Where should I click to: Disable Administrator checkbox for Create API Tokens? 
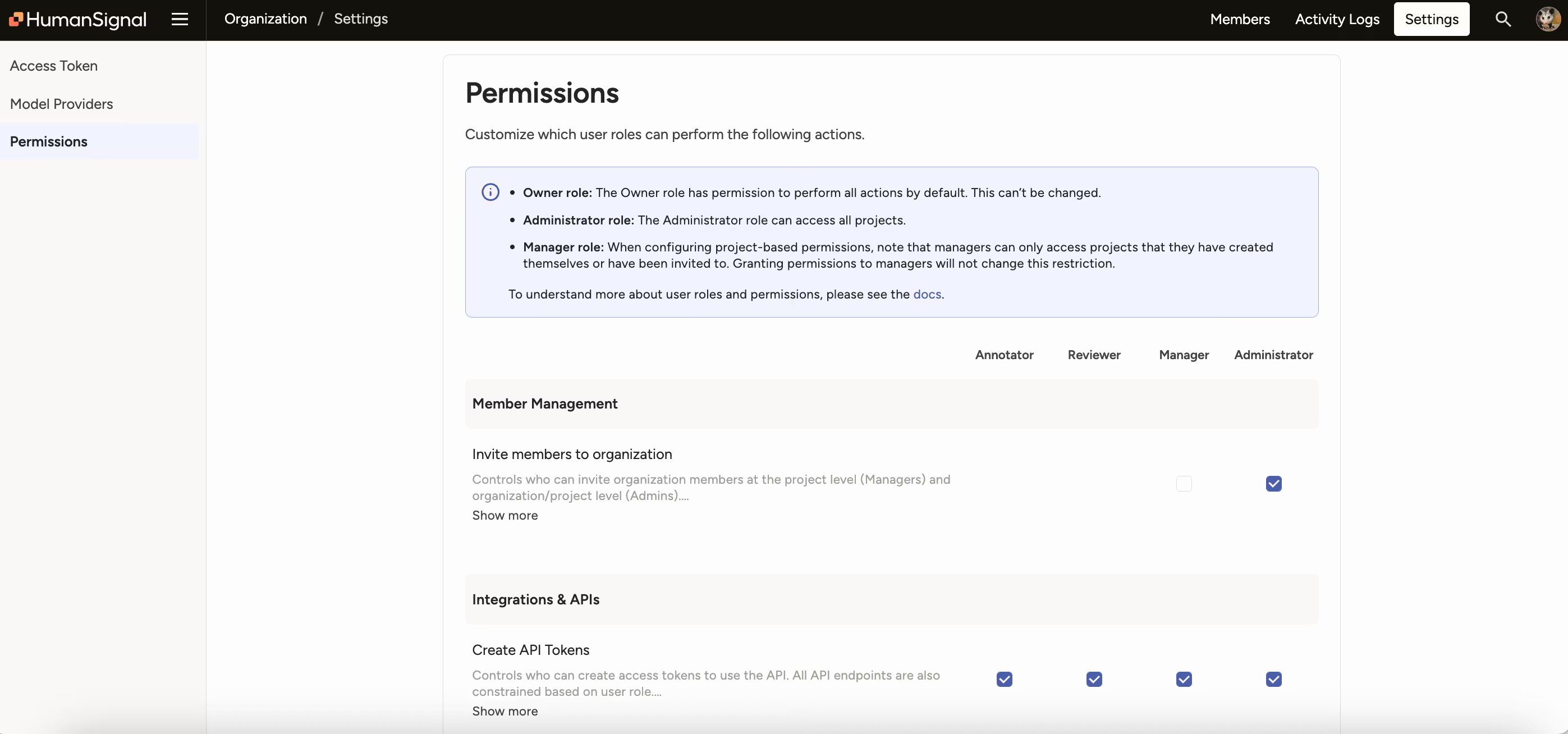click(1274, 679)
